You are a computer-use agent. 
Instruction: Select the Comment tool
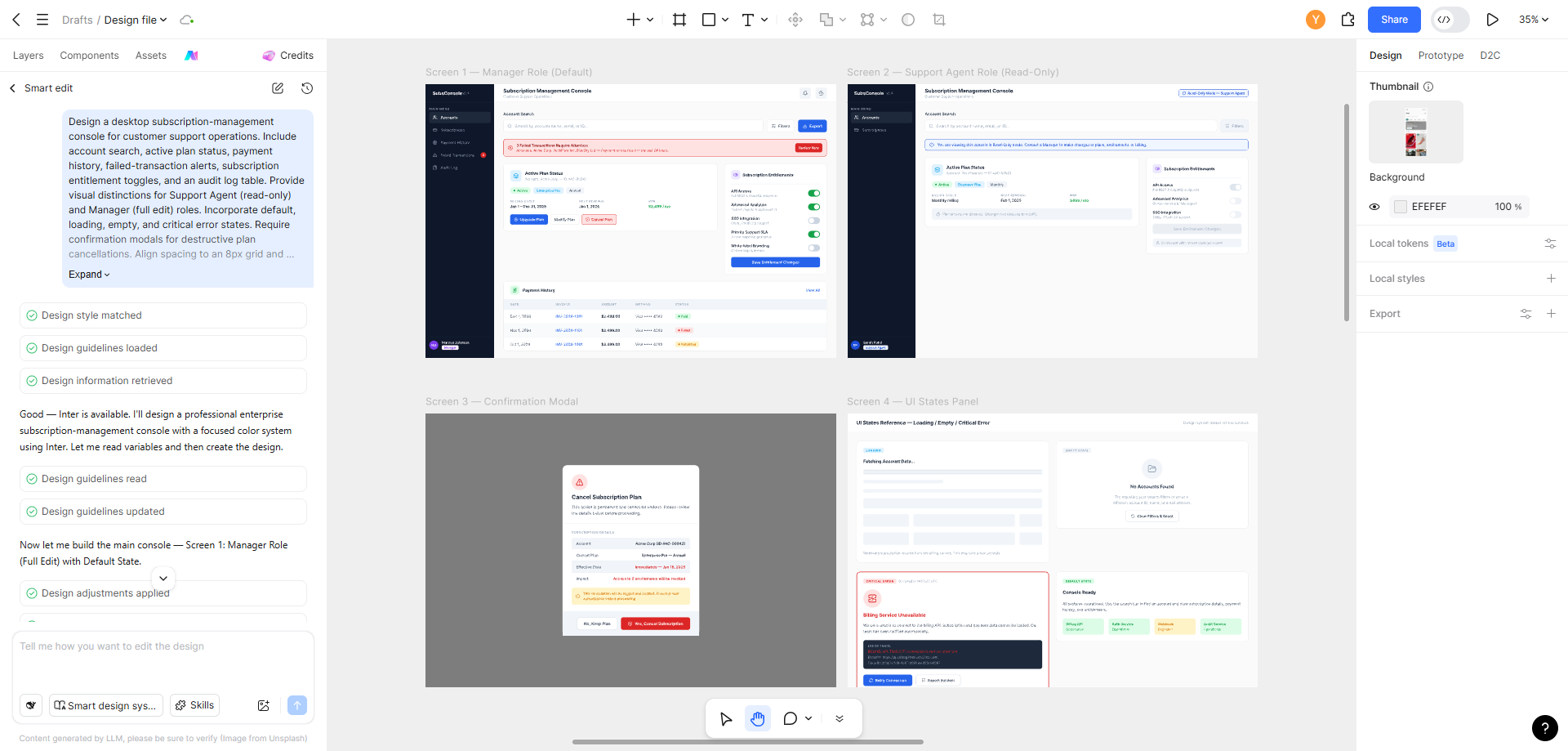(x=790, y=718)
